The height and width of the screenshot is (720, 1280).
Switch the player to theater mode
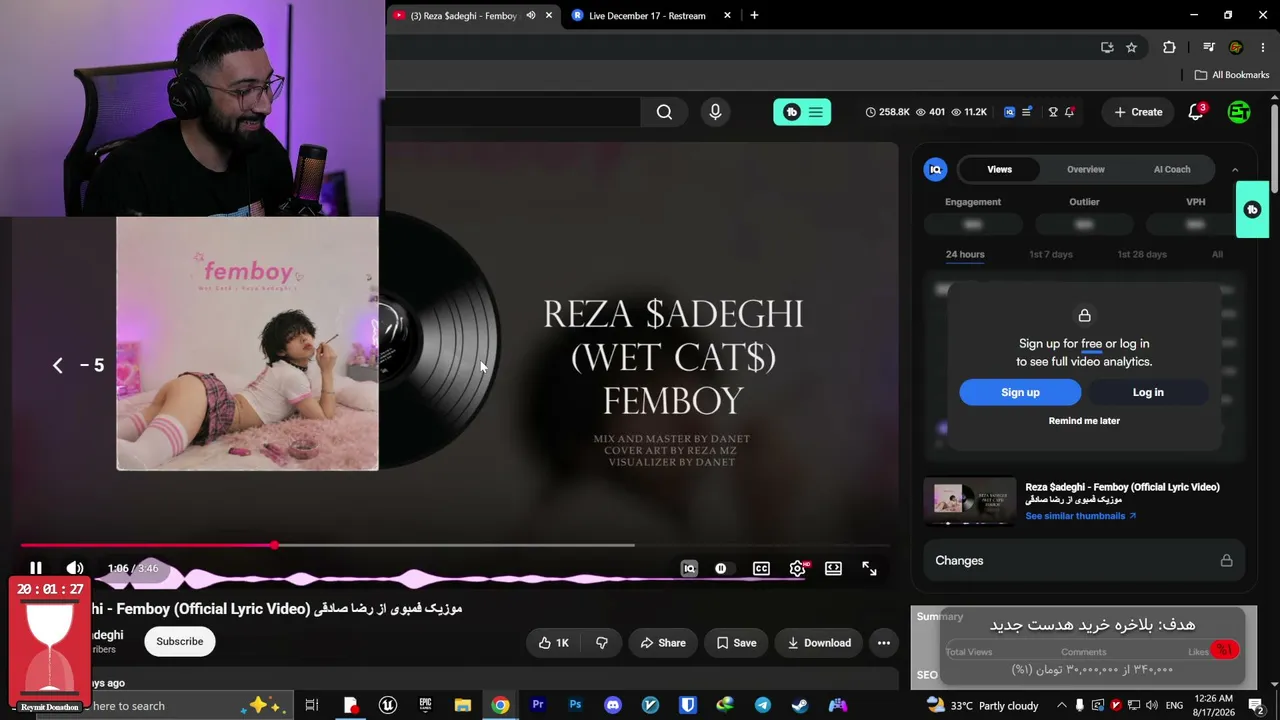pos(833,568)
